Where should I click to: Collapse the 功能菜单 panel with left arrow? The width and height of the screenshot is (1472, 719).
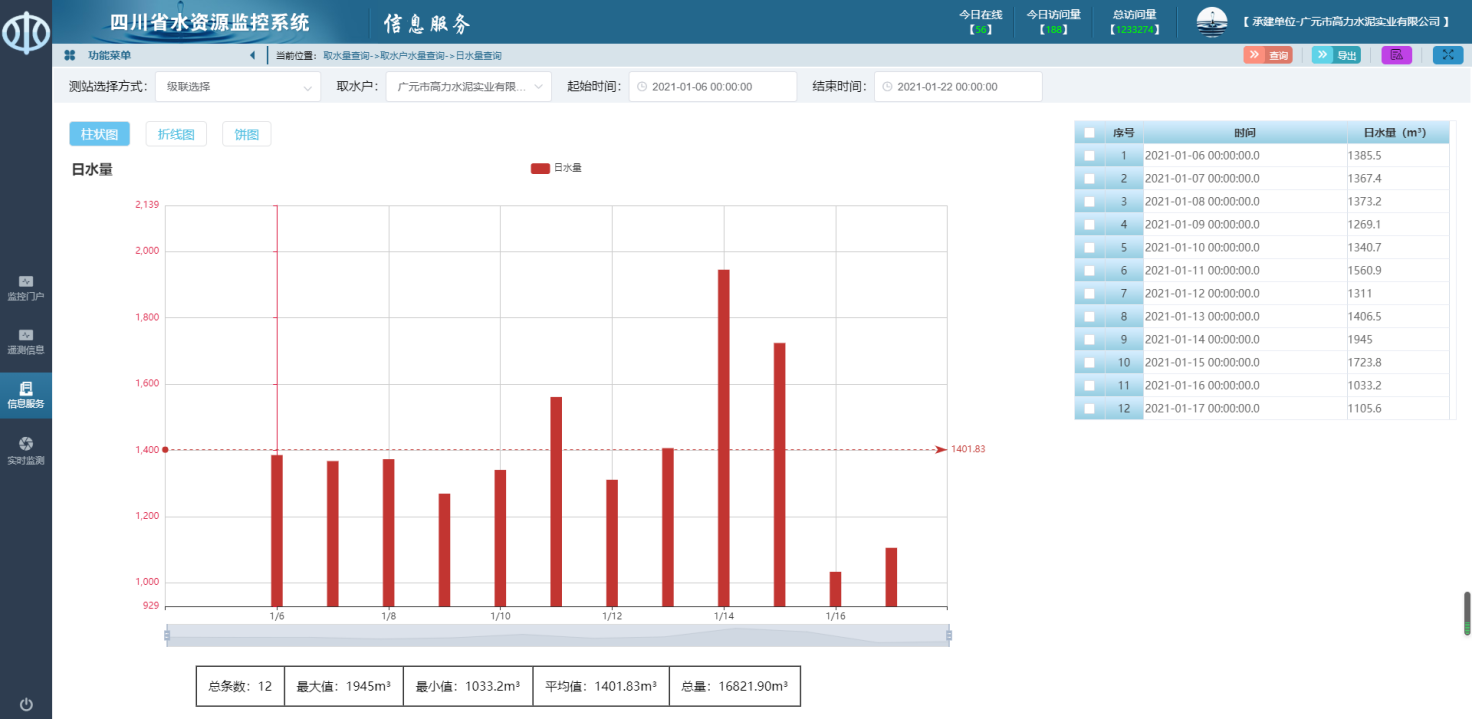(252, 56)
